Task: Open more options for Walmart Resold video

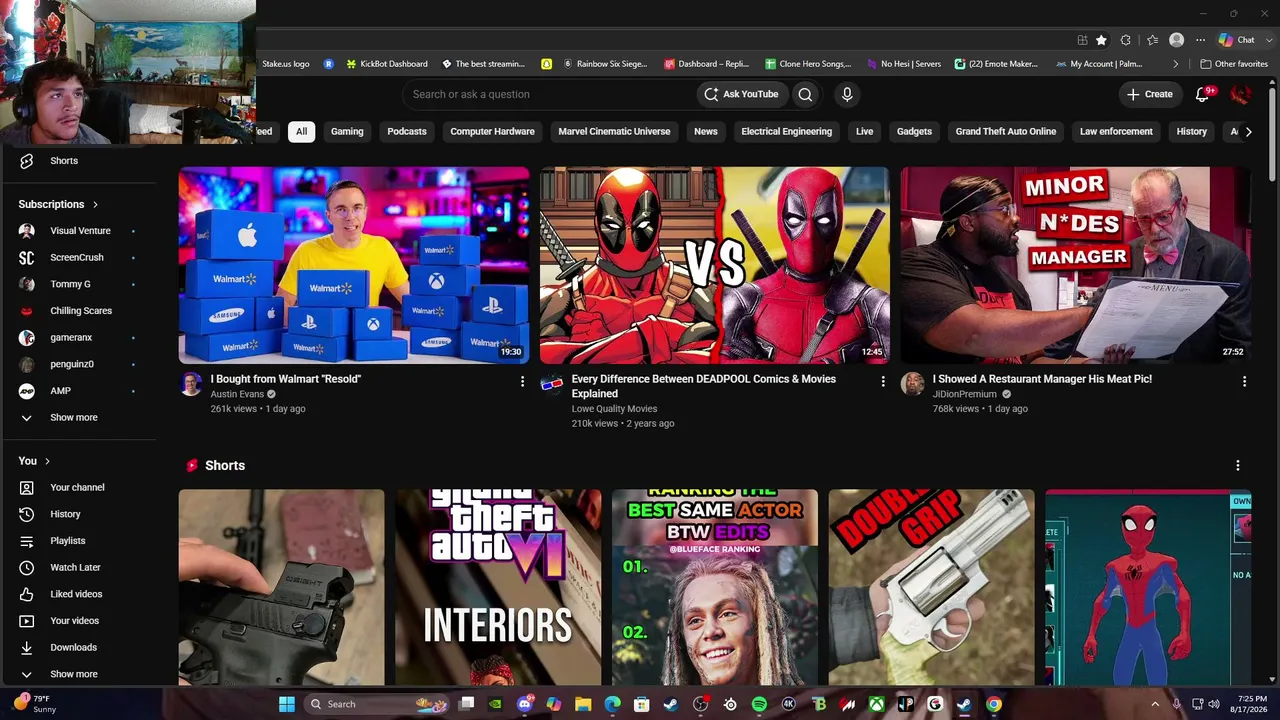Action: (x=522, y=381)
